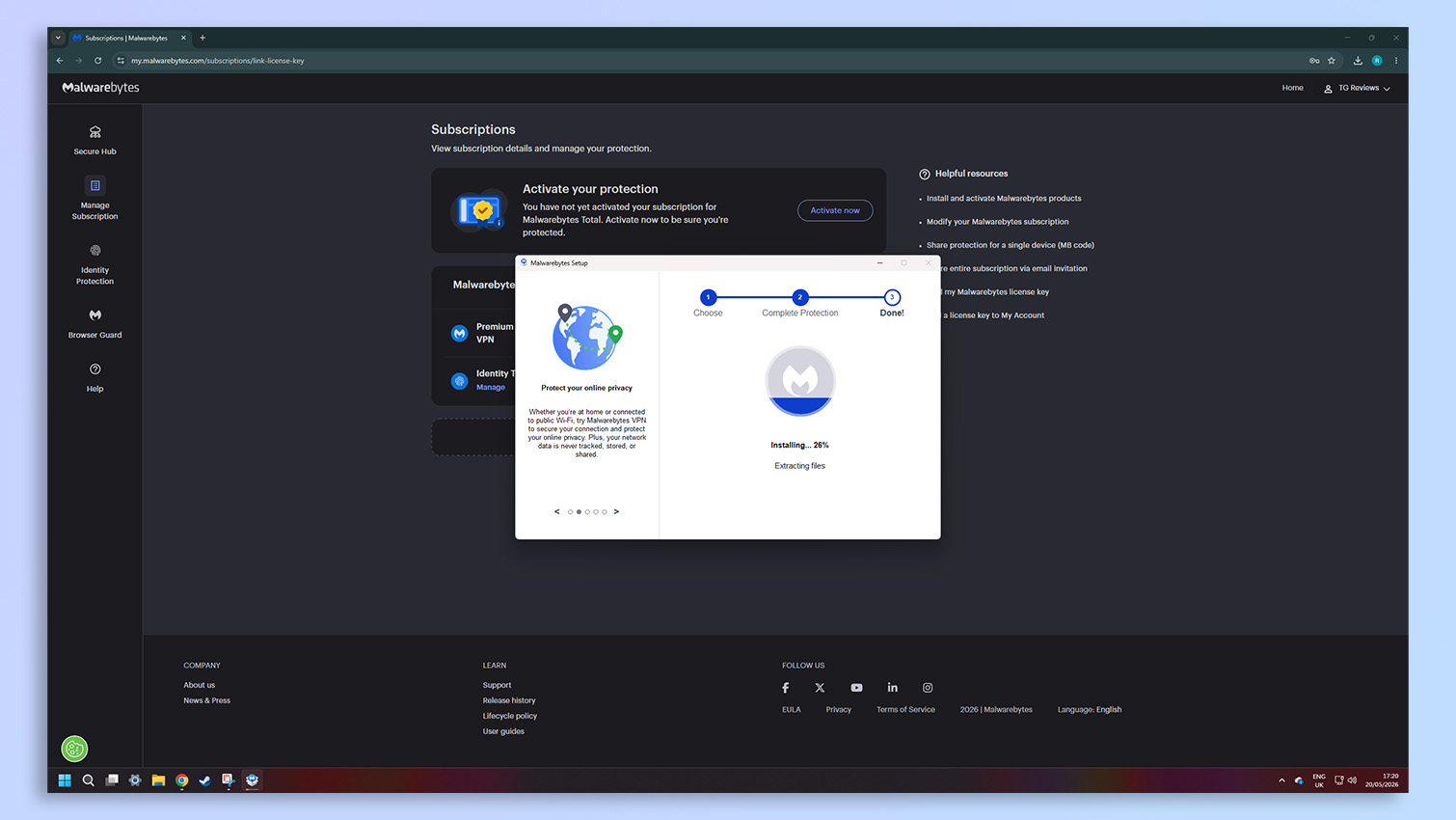
Task: Click the Malwarebytes installer taskbar icon
Action: [252, 779]
